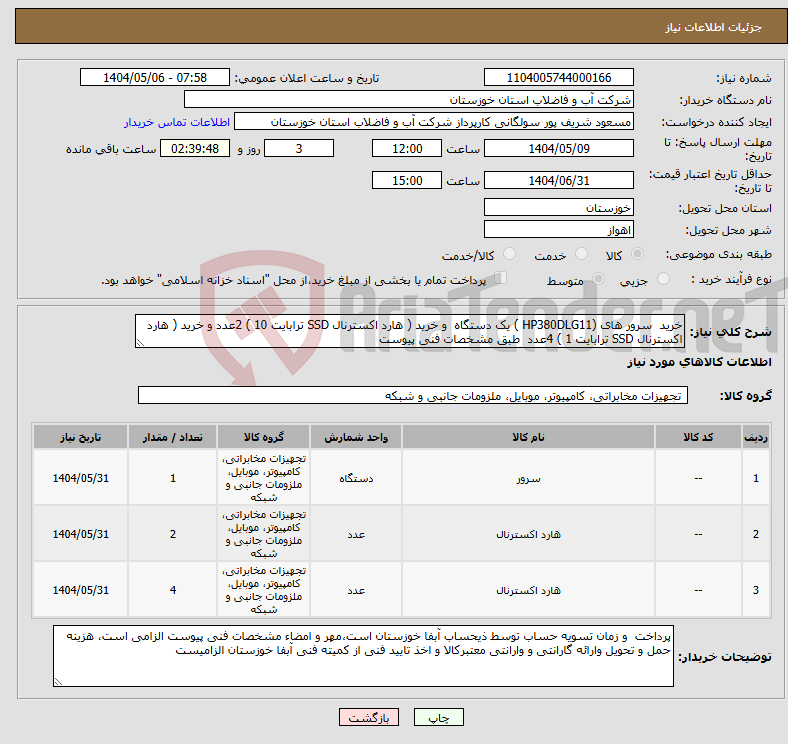Click the delivery province خوزستان field
The image size is (788, 744).
pos(559,207)
